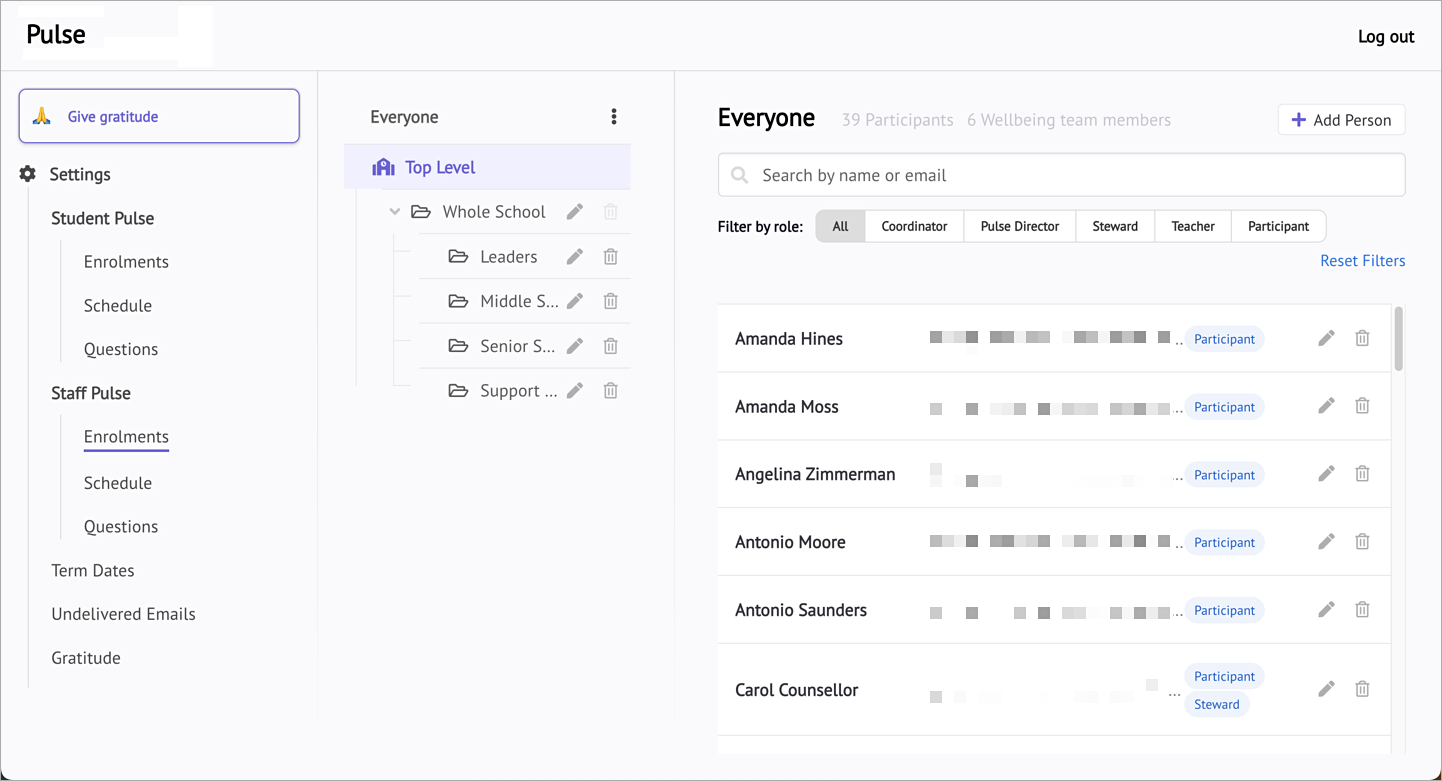The width and height of the screenshot is (1442, 781).
Task: Click the delete trash icon for Antonio Moore
Action: coord(1362,540)
